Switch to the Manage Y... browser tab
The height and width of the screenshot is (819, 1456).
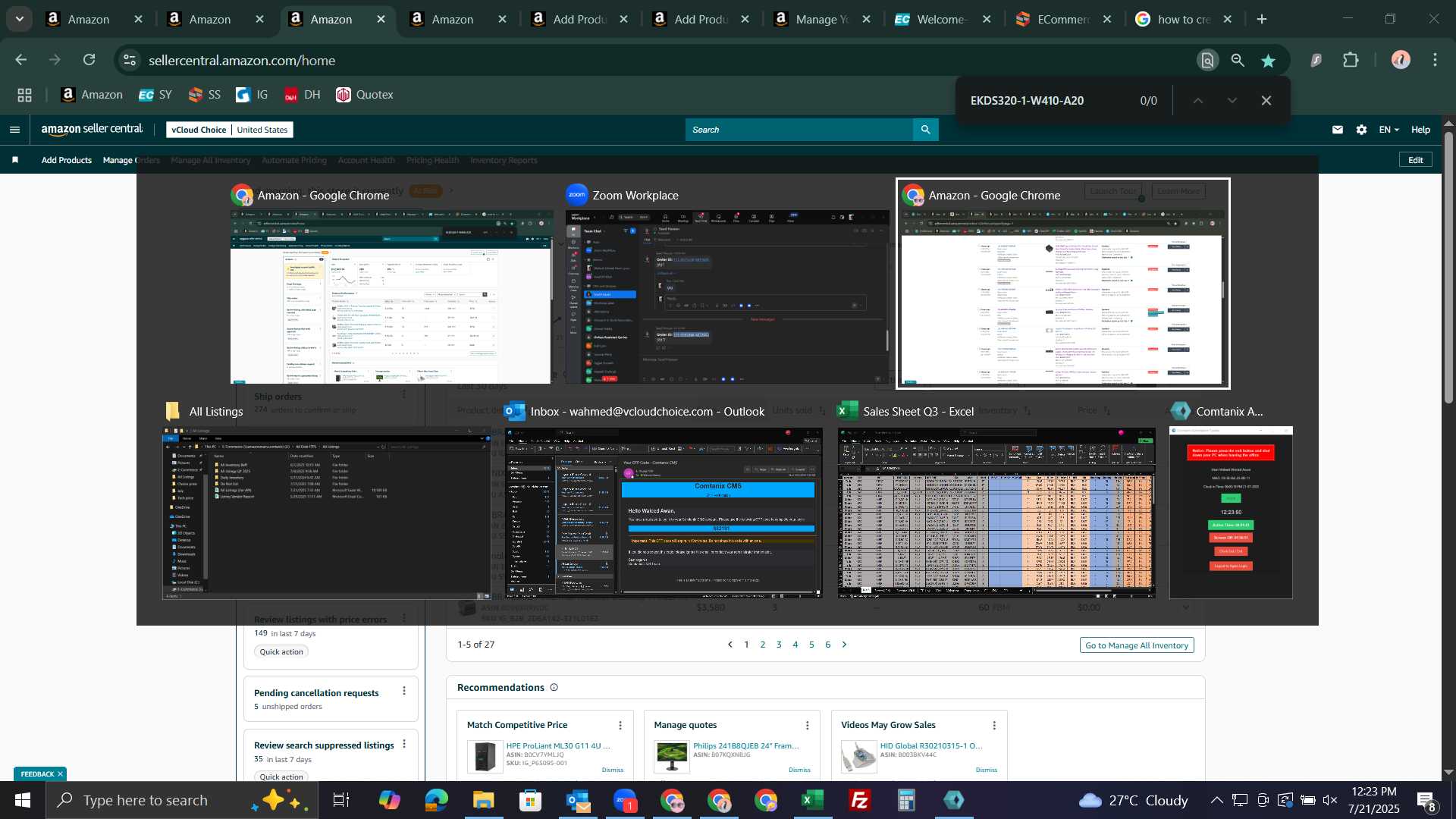click(x=821, y=19)
